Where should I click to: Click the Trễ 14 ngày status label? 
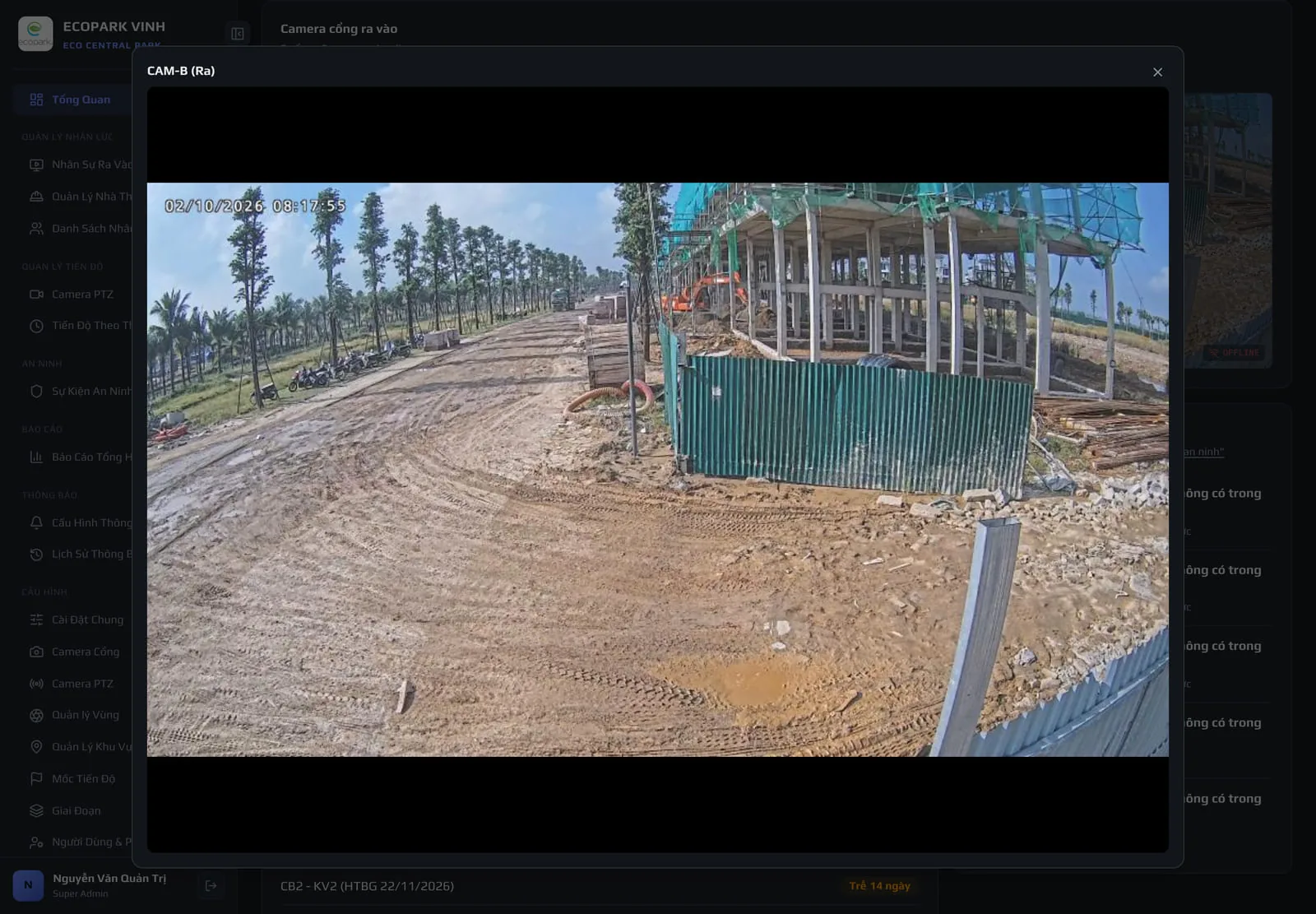click(879, 886)
